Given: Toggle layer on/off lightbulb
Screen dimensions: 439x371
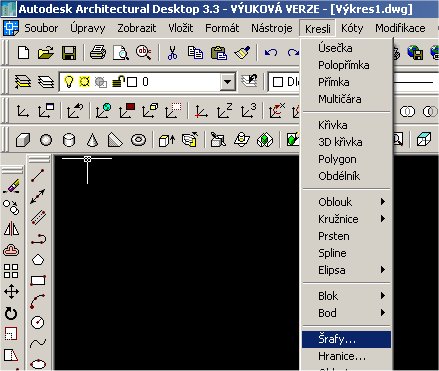Looking at the screenshot, I should click(68, 82).
